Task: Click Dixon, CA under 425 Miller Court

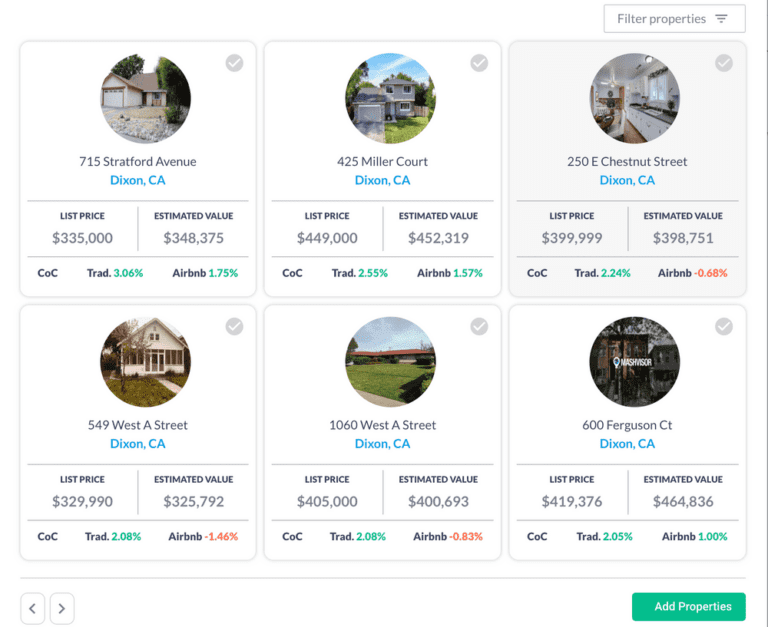Action: point(383,181)
